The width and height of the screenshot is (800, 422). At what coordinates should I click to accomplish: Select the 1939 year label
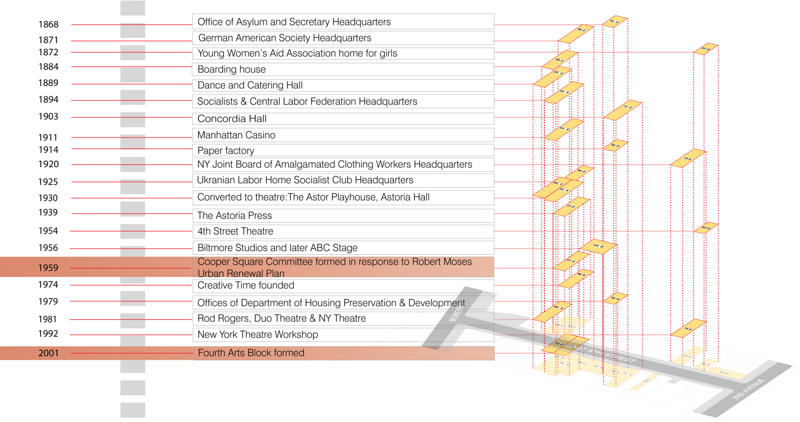click(48, 213)
